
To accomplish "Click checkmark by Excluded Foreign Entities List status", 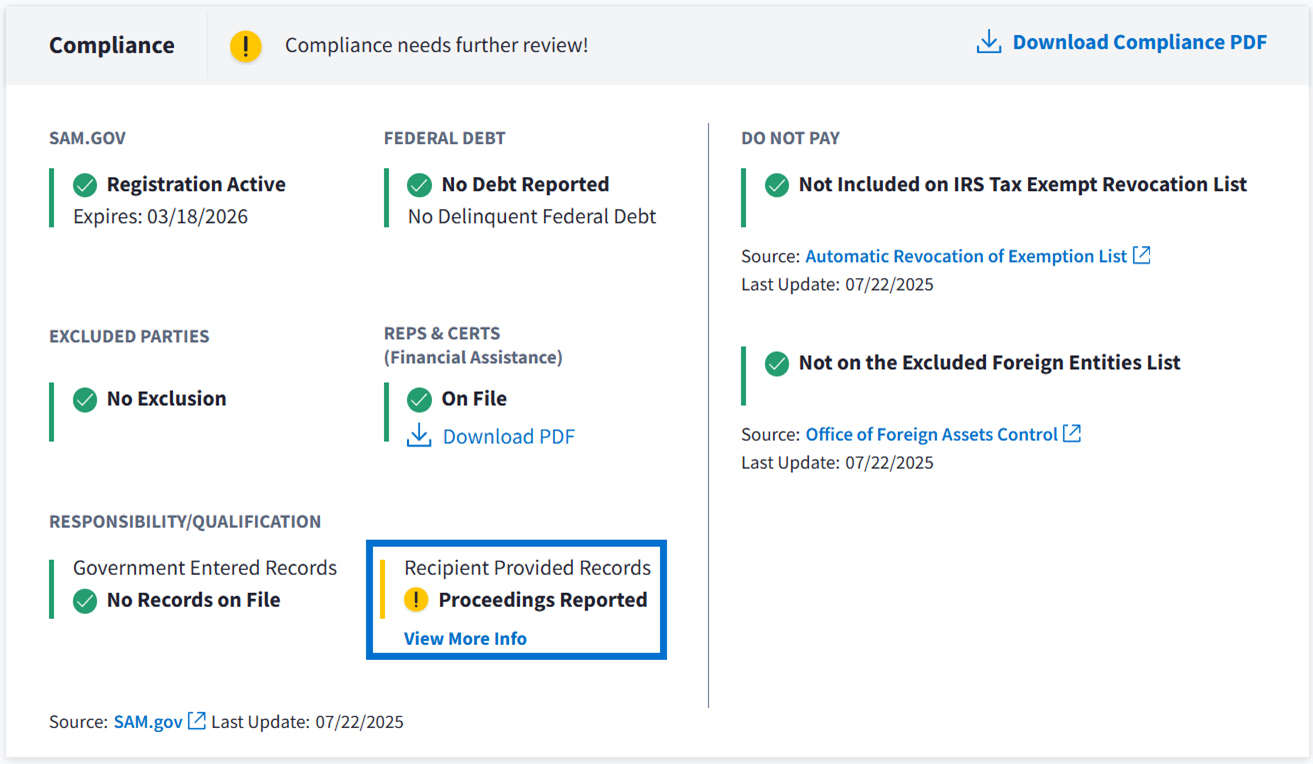I will pyautogui.click(x=777, y=363).
